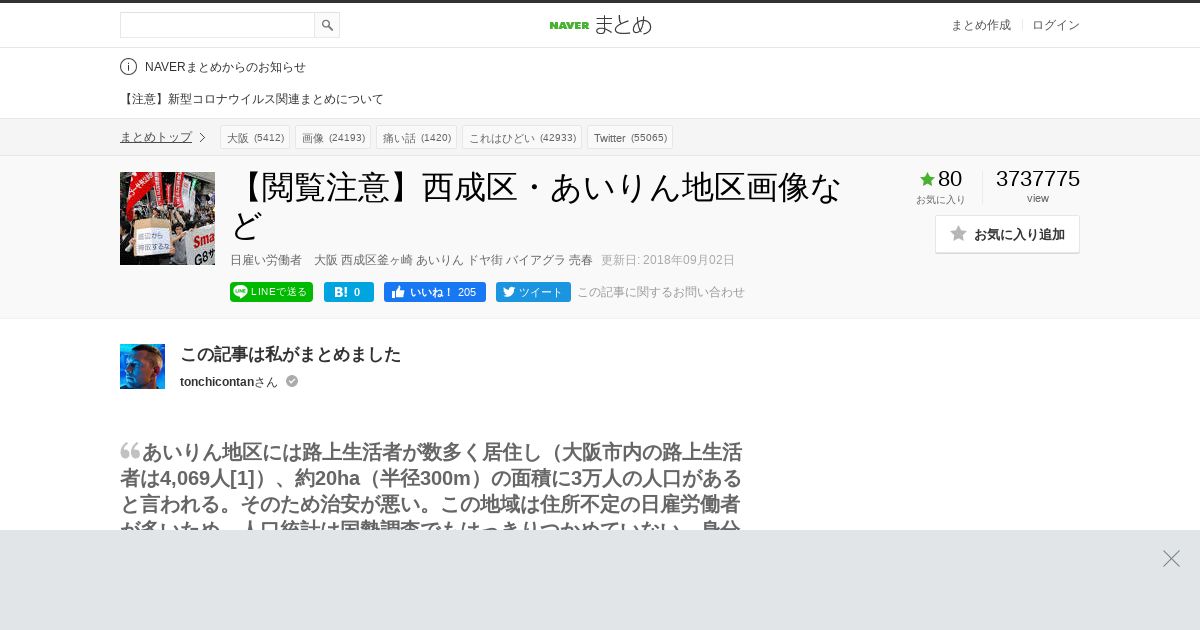
Task: Click the verified check badge beside tonchicontan
Action: point(292,381)
